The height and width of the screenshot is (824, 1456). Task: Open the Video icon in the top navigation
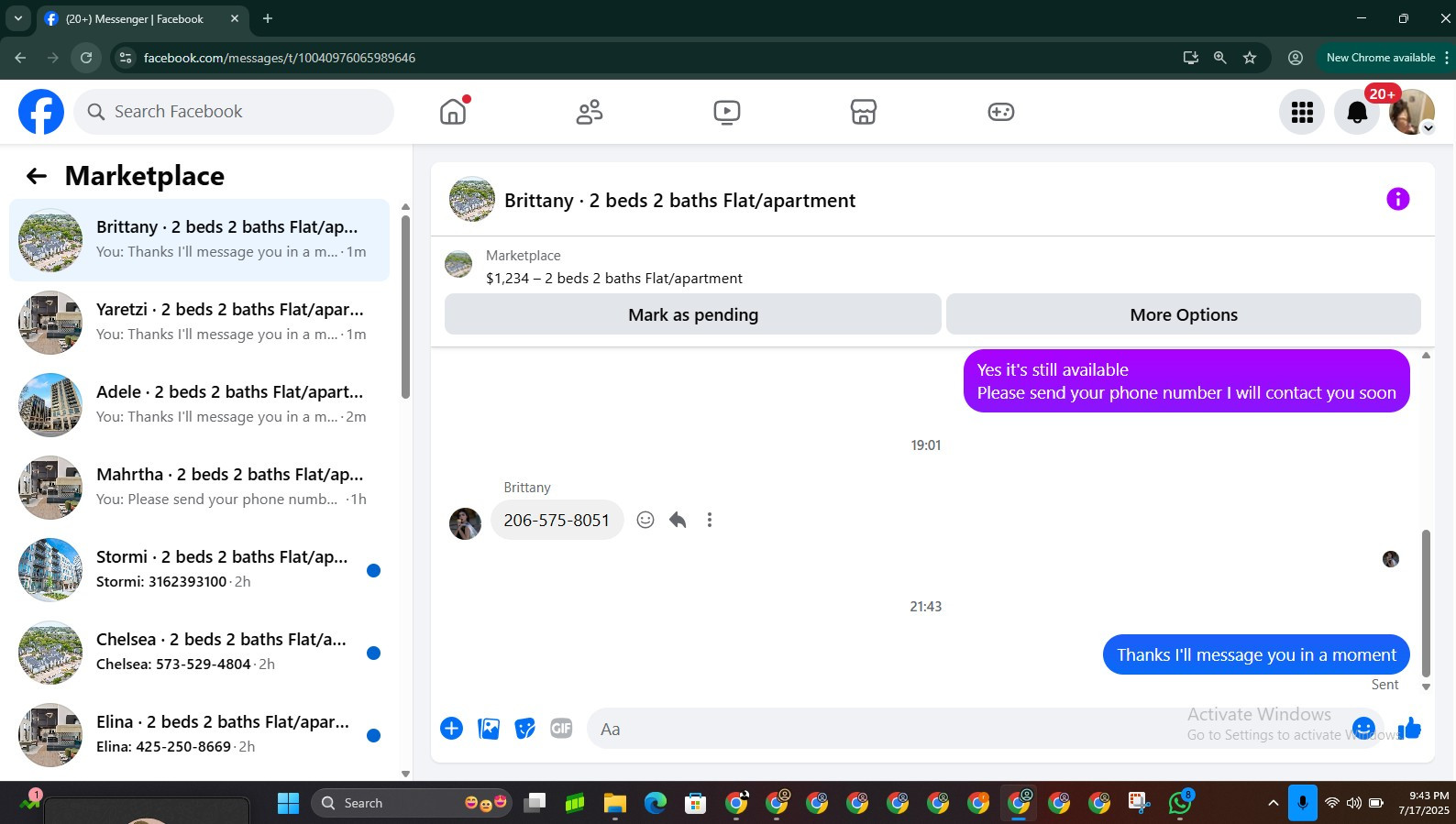[x=727, y=112]
